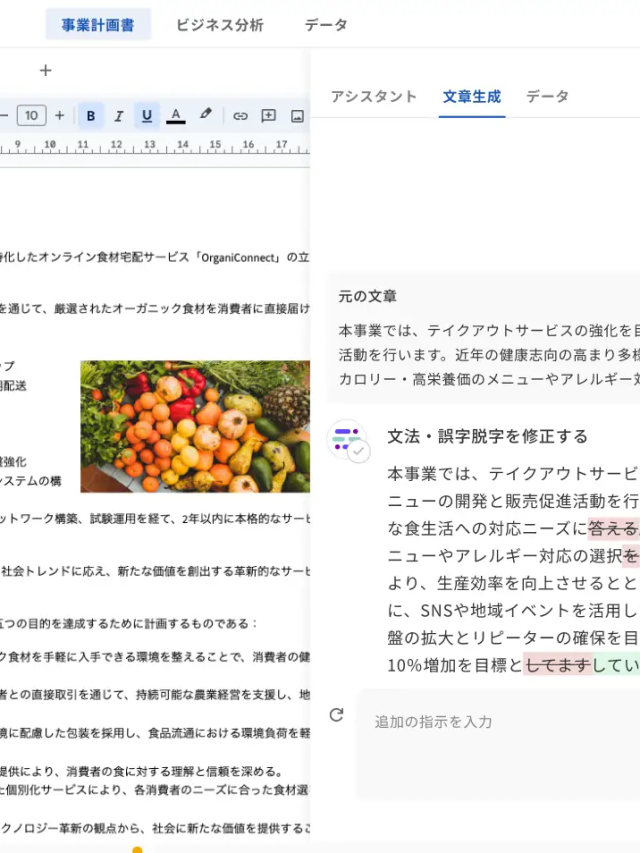The image size is (640, 853).
Task: Click the plus icon to add tab
Action: point(45,71)
